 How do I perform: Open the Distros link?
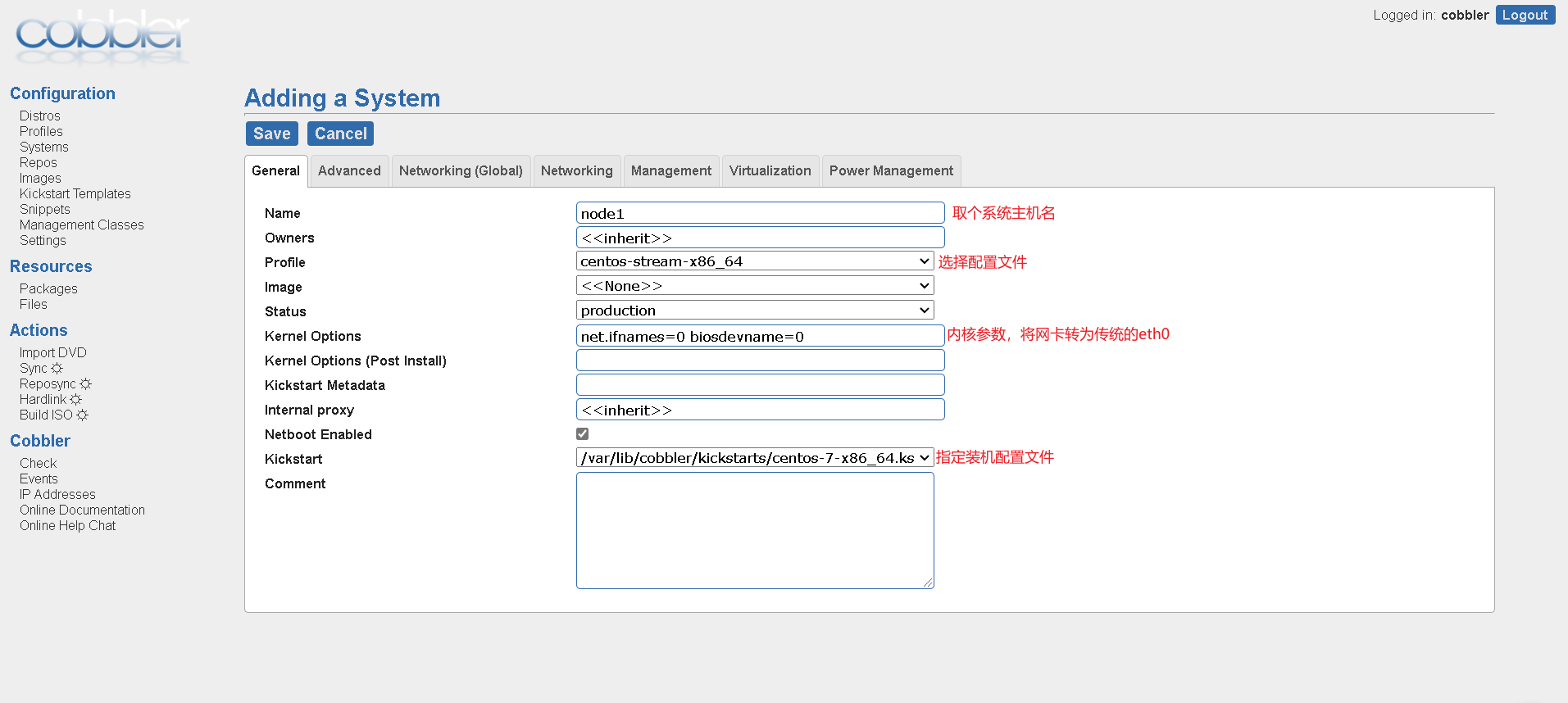pyautogui.click(x=40, y=116)
